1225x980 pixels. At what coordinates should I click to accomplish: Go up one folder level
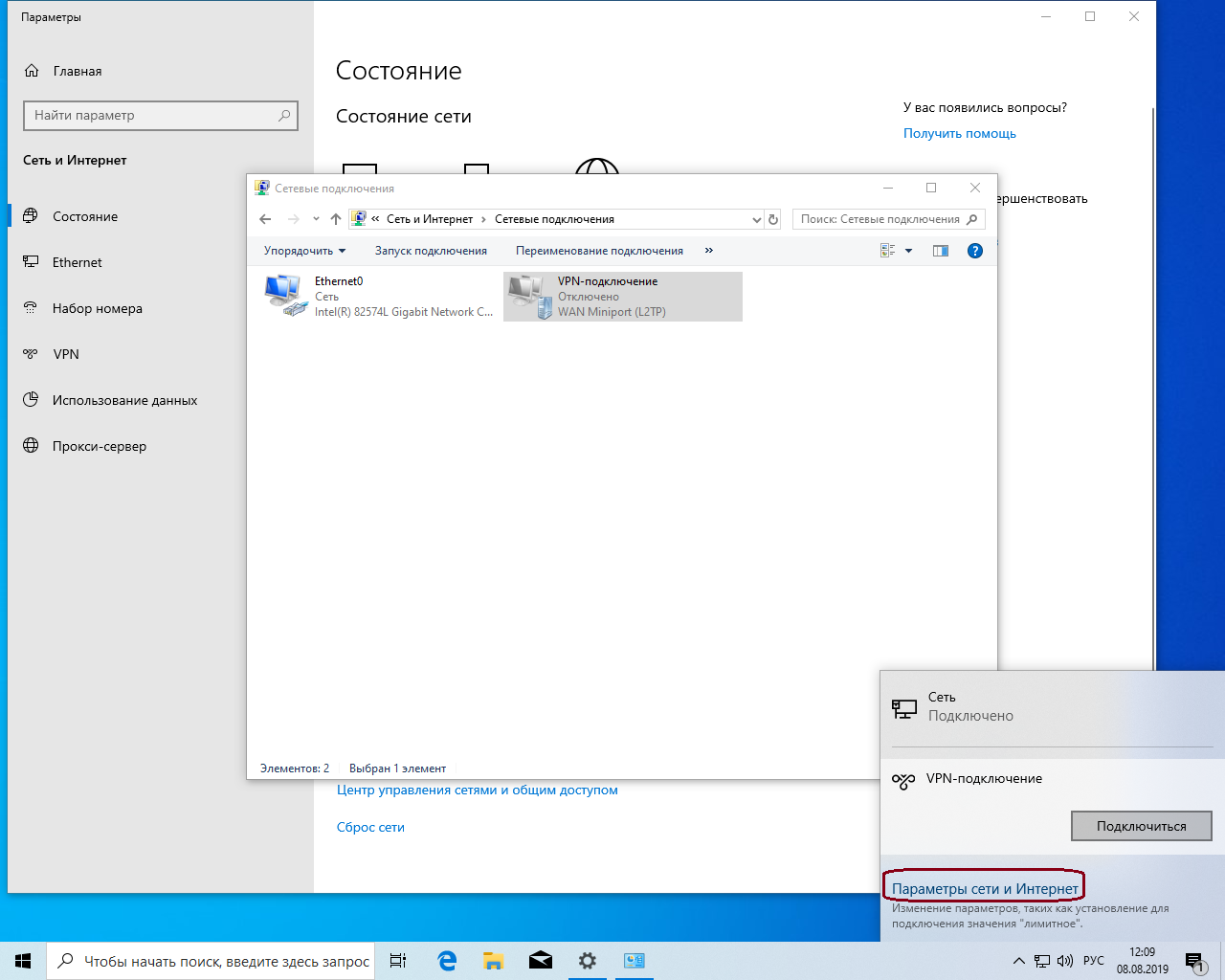coord(336,219)
